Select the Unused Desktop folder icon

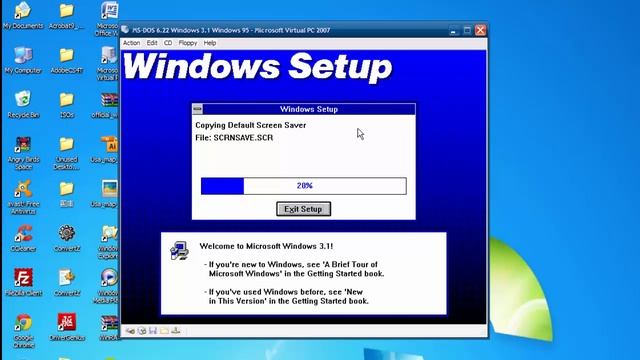pos(67,153)
